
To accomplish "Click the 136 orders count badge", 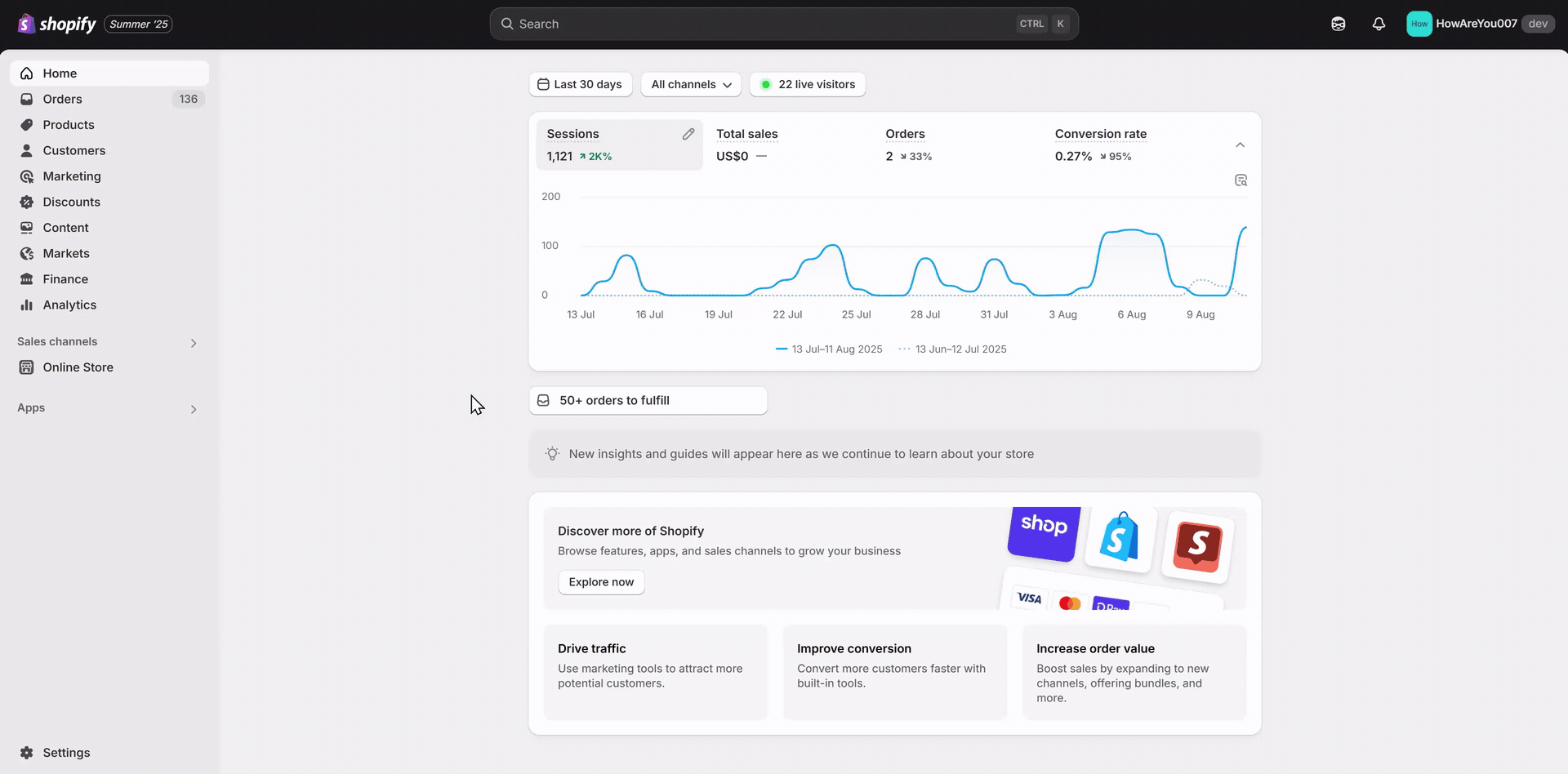I will click(189, 99).
